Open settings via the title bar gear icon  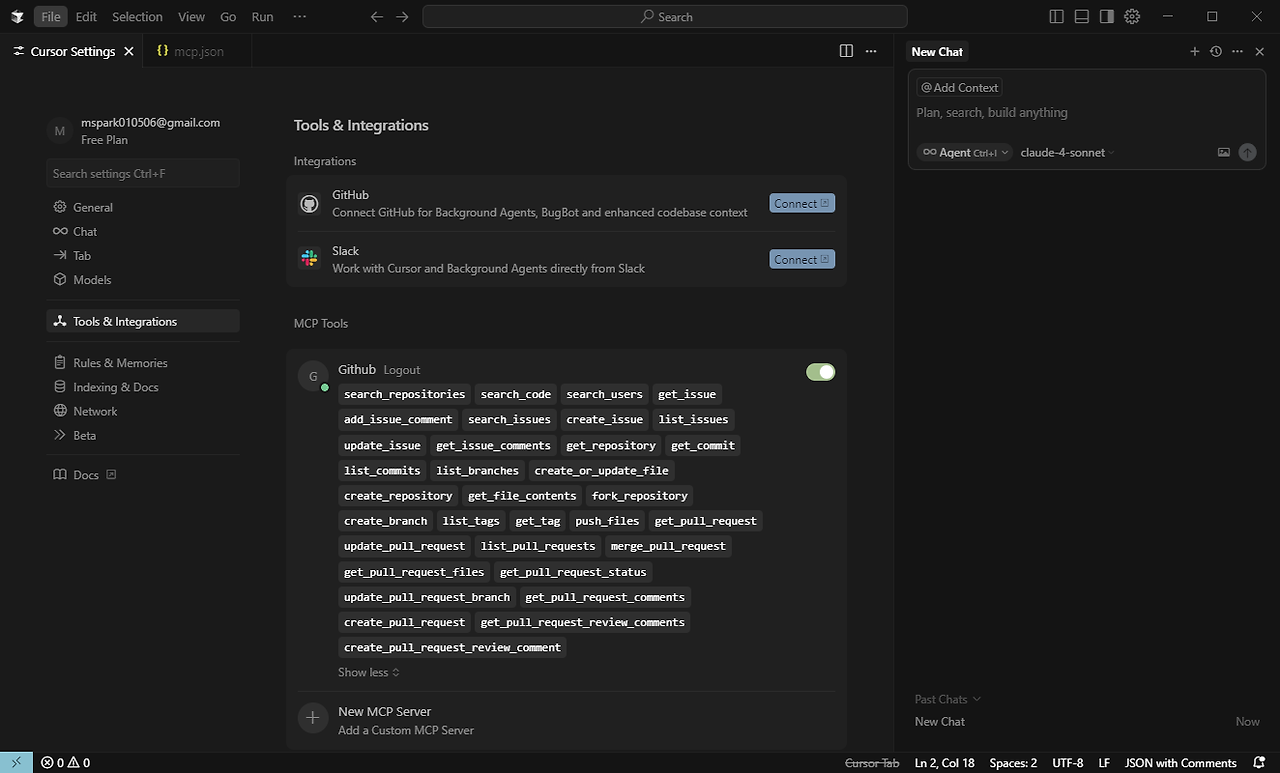click(x=1132, y=17)
